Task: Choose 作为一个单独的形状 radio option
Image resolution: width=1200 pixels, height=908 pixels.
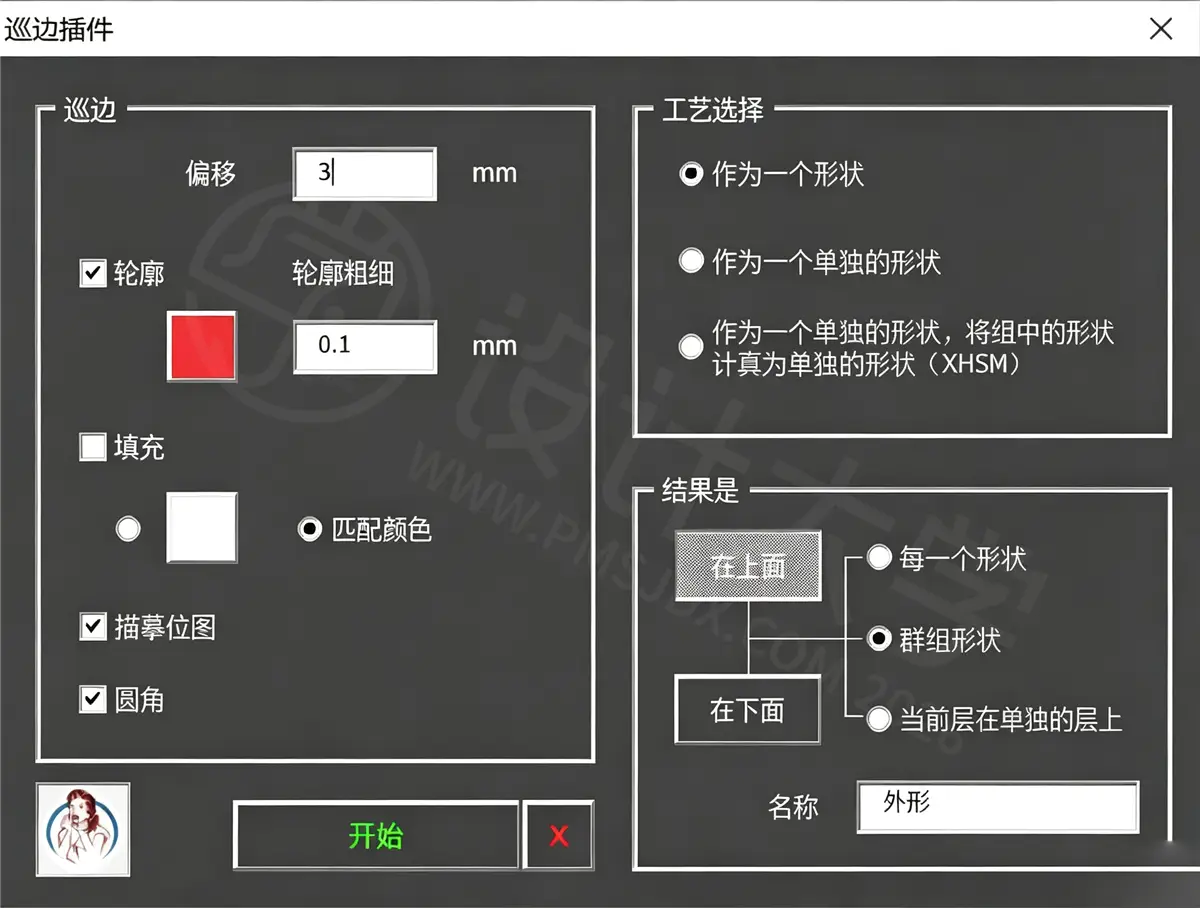Action: point(690,261)
